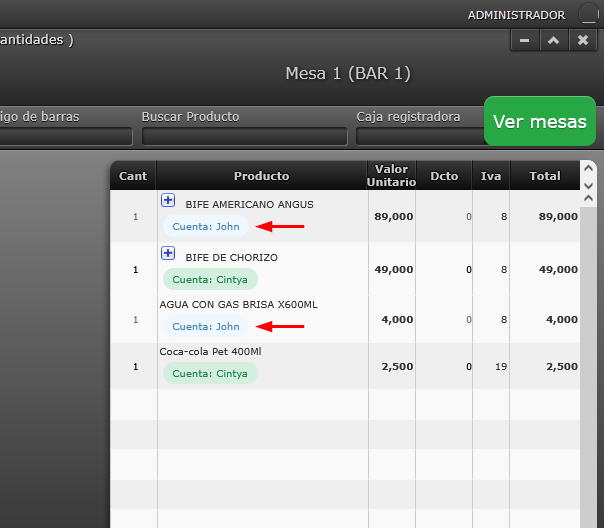Focus the Caja registradora input field

click(420, 136)
